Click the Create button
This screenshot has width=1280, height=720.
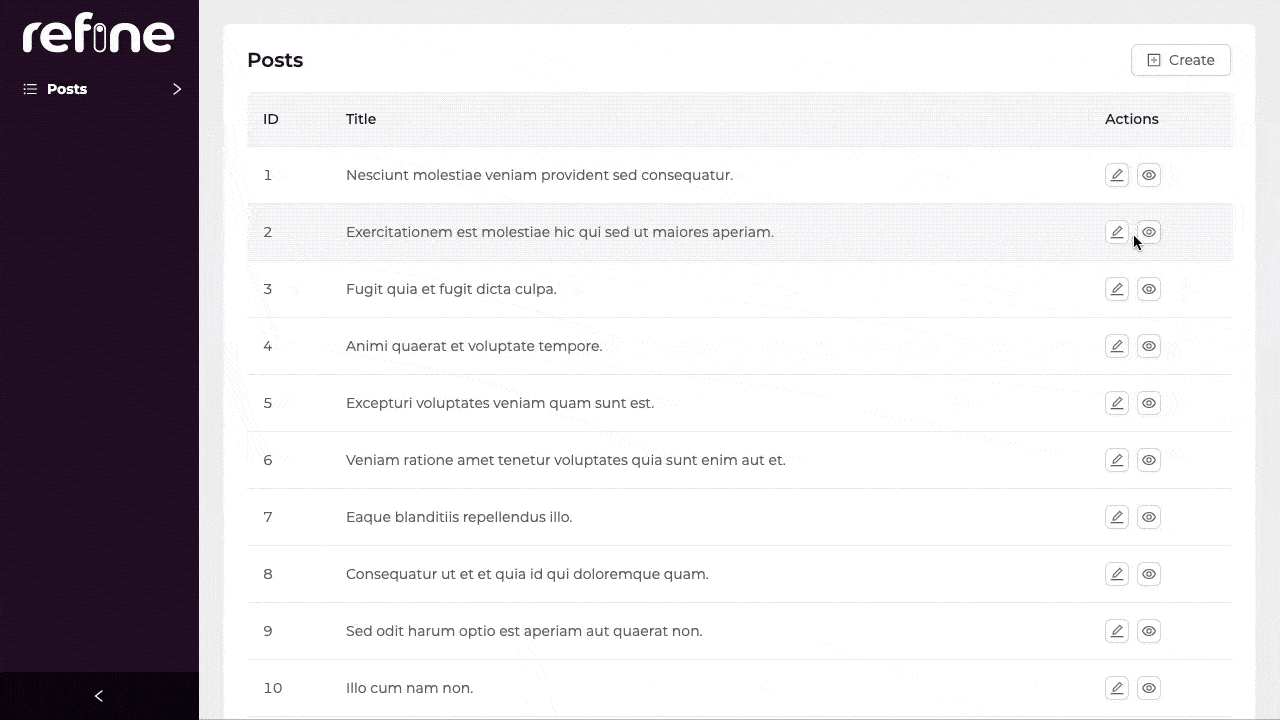pyautogui.click(x=1180, y=60)
